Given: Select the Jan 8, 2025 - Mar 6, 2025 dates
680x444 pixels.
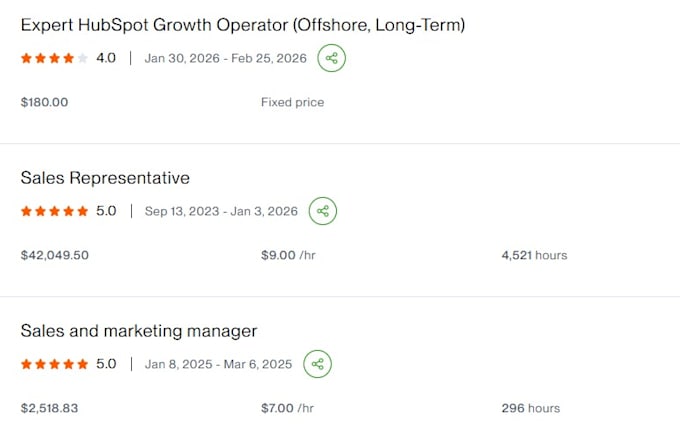Looking at the screenshot, I should (218, 364).
